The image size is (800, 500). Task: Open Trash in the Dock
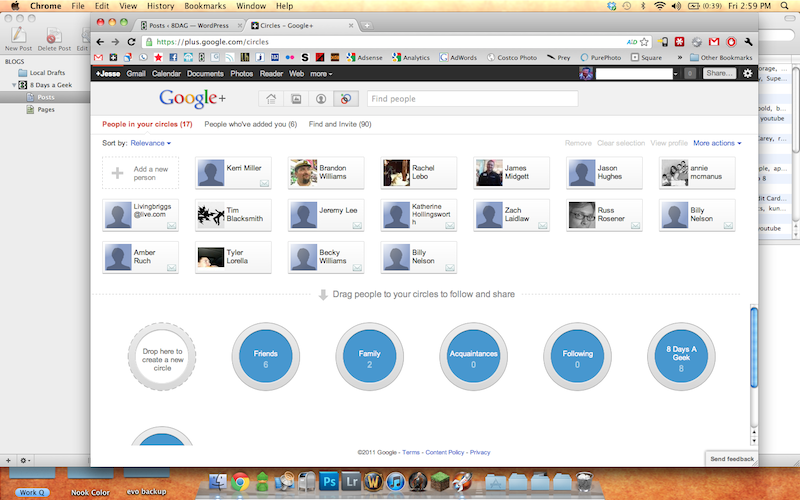click(585, 482)
